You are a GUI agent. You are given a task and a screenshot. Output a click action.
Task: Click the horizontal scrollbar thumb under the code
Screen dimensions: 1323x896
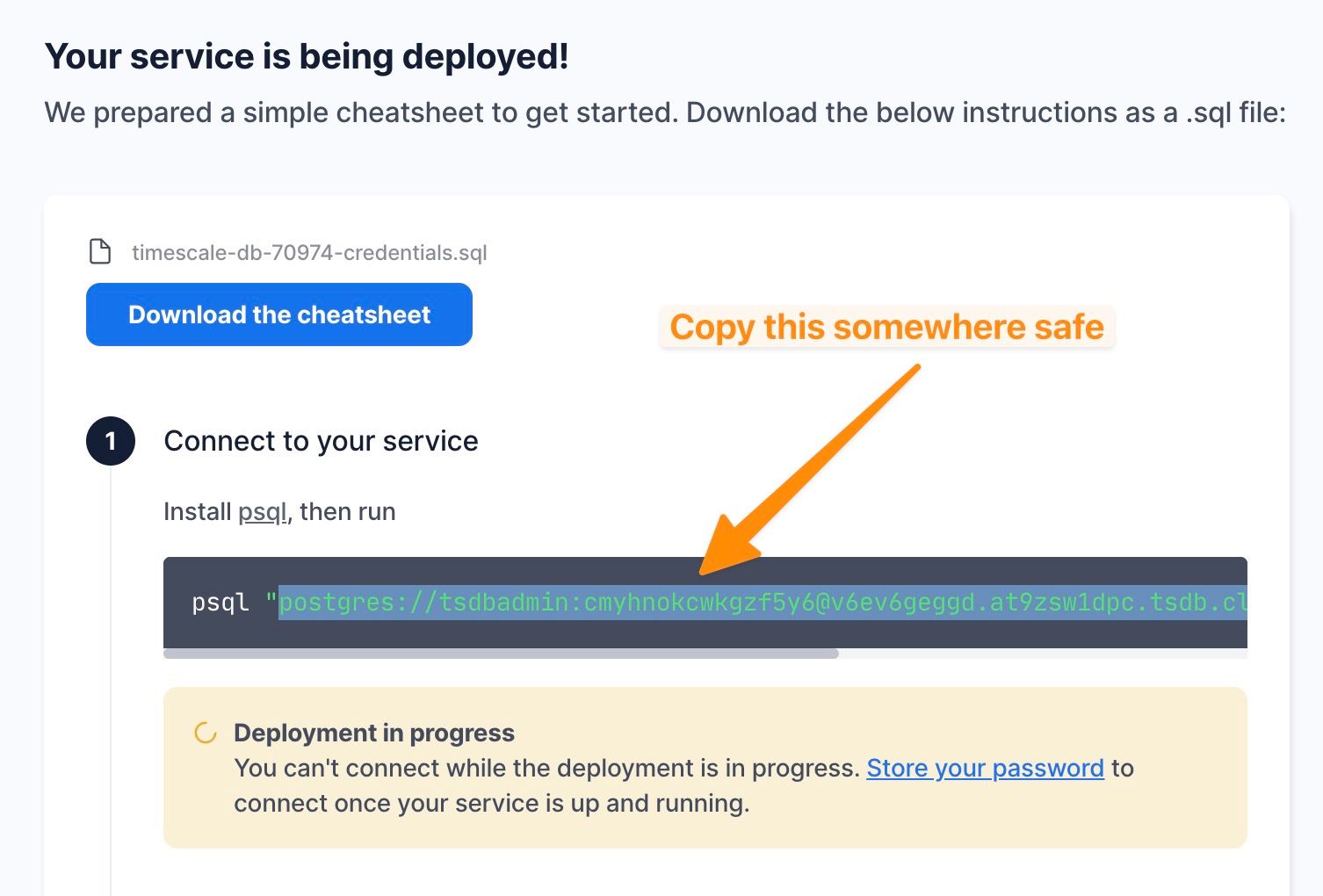click(501, 654)
